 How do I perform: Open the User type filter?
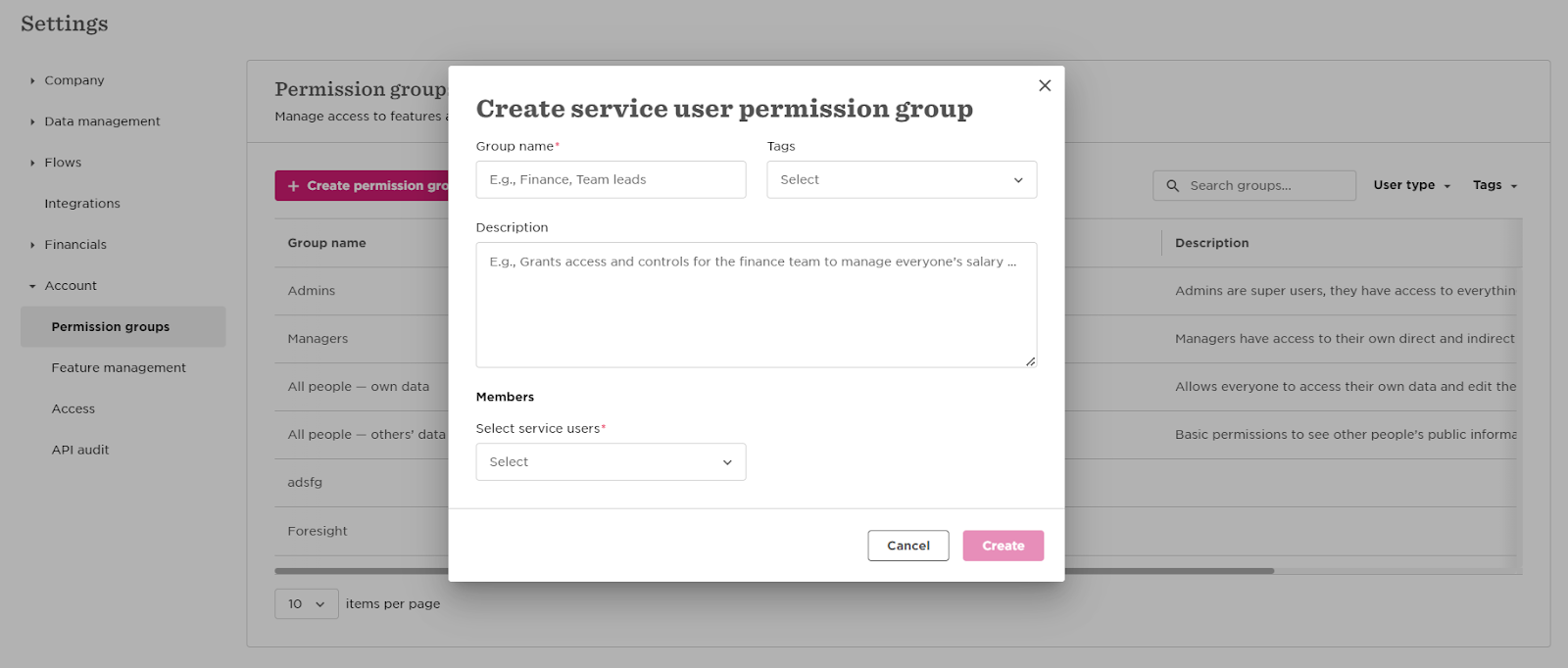coord(1411,185)
